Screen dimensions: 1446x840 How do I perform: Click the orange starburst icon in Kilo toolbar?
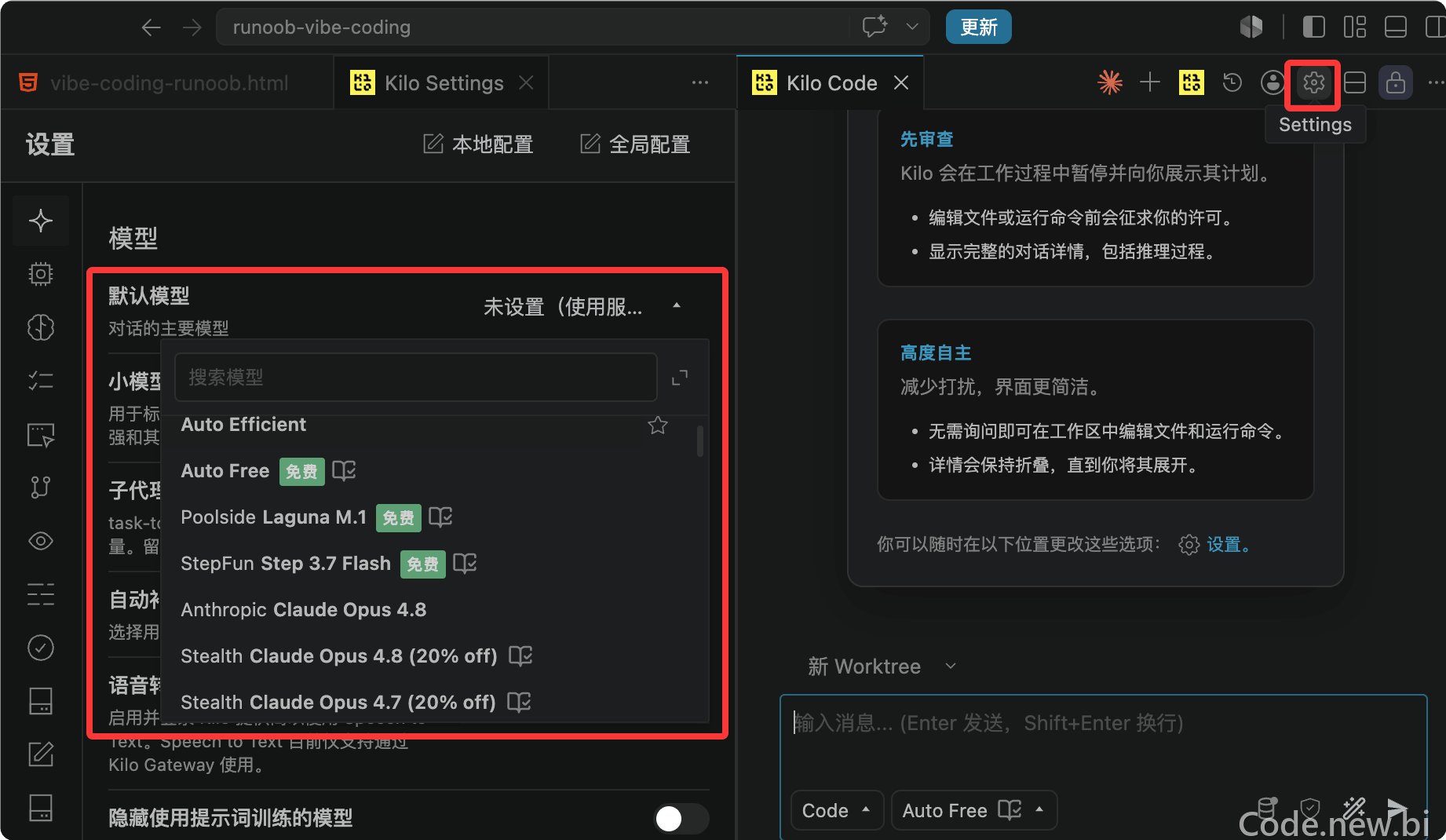1109,82
